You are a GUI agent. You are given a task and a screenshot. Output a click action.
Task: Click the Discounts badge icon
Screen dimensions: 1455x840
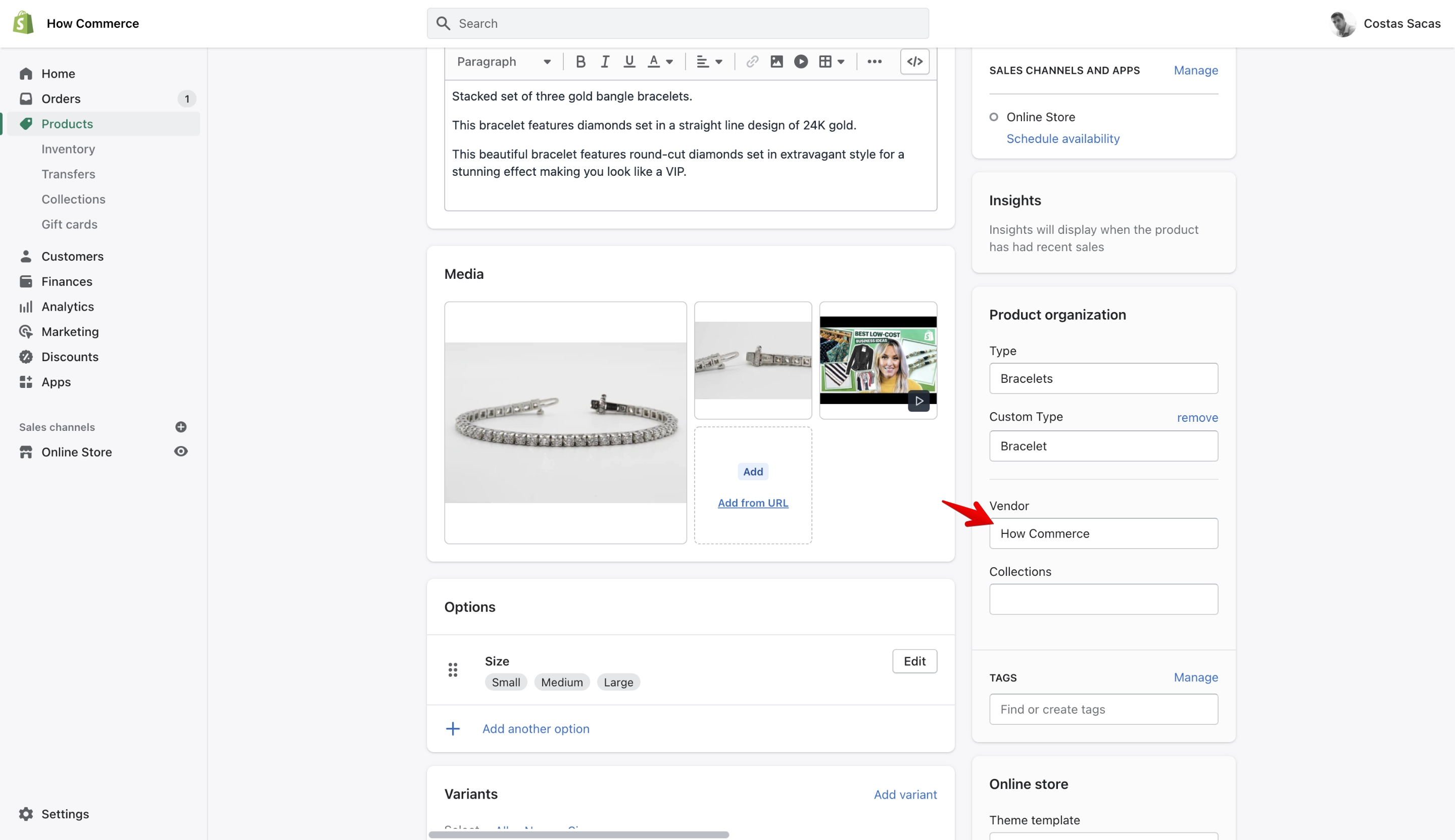point(26,357)
